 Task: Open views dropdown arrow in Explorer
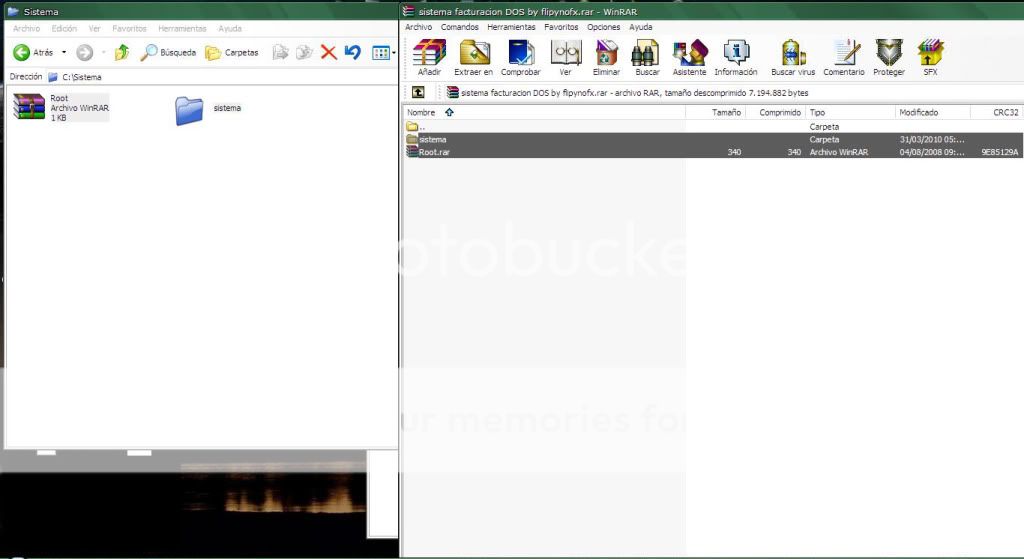[x=394, y=52]
